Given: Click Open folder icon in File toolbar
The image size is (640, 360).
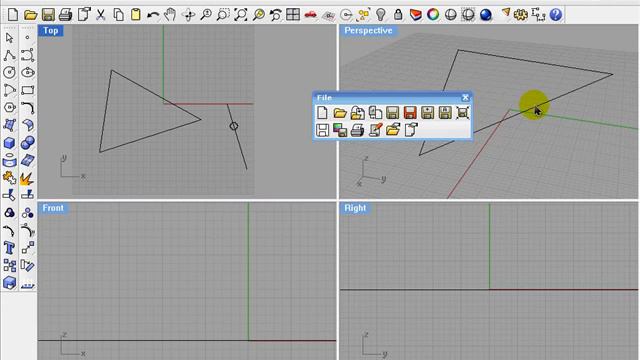Looking at the screenshot, I should pos(340,113).
